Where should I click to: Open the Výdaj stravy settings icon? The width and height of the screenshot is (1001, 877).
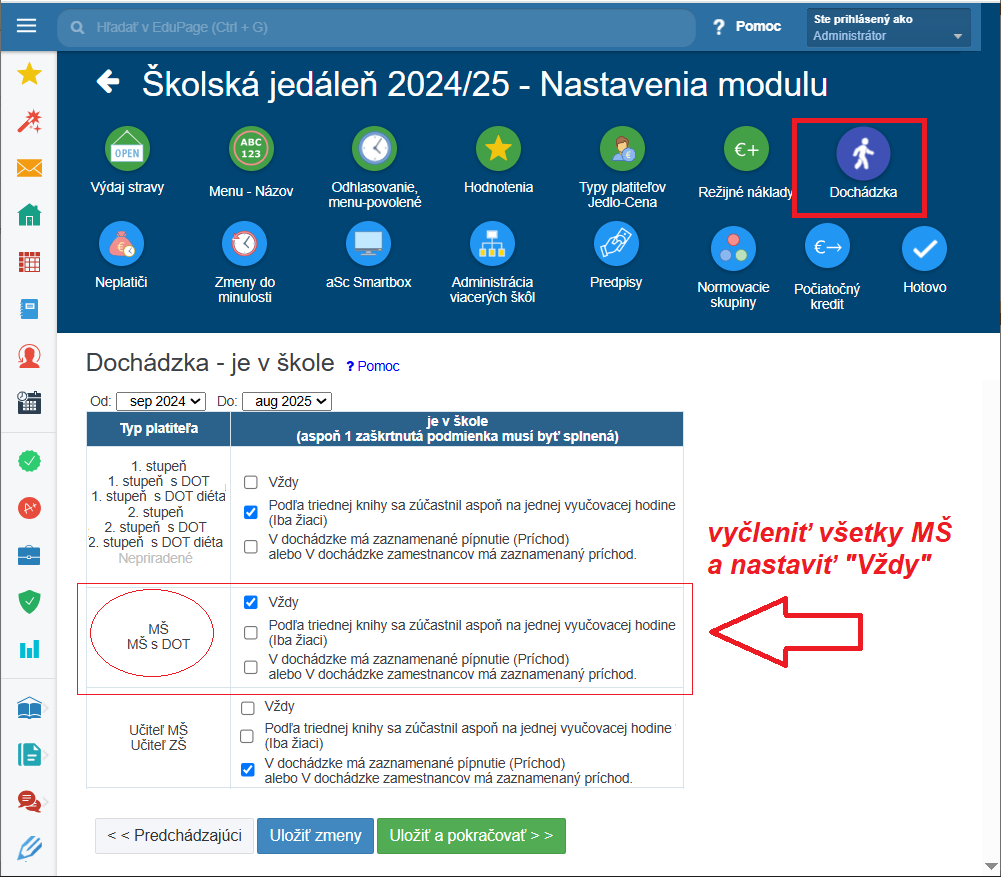tap(127, 150)
